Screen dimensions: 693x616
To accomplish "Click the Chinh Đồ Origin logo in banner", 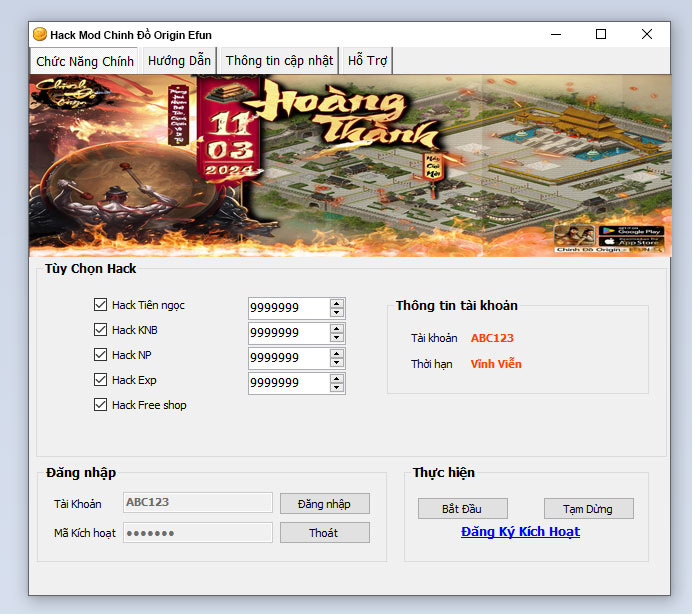I will click(68, 94).
